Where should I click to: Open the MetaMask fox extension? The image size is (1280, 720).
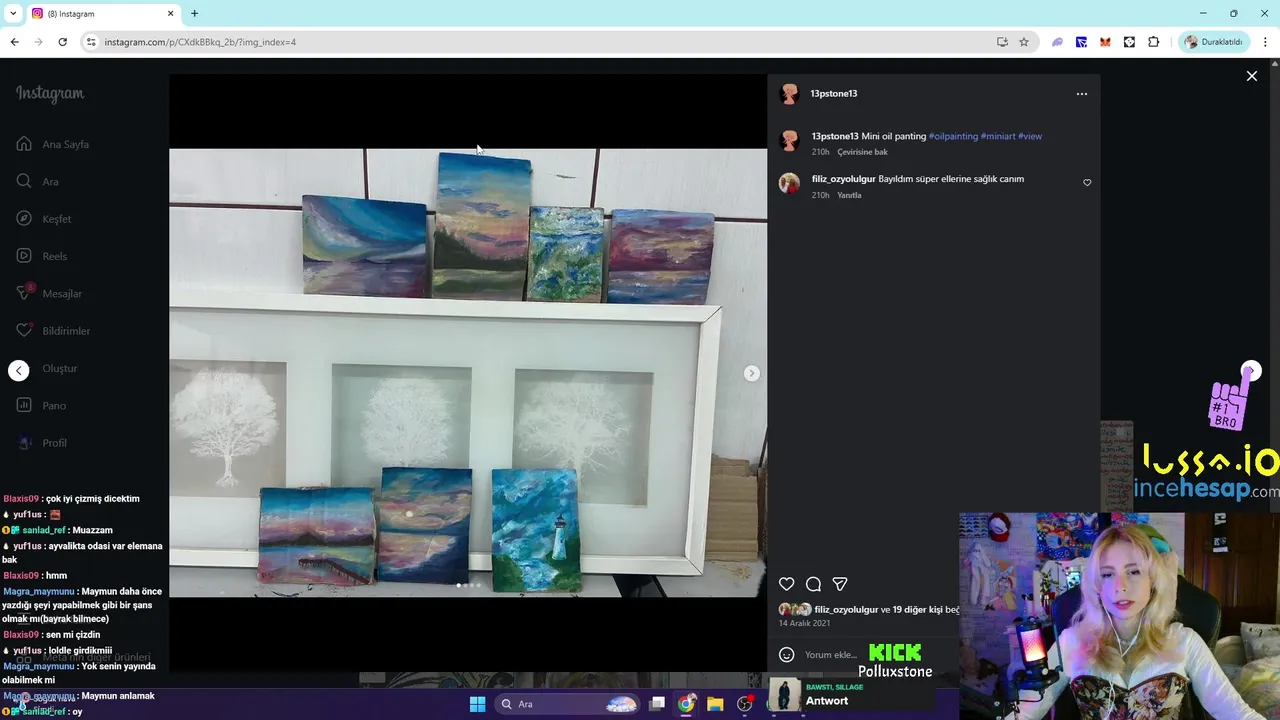tap(1105, 42)
